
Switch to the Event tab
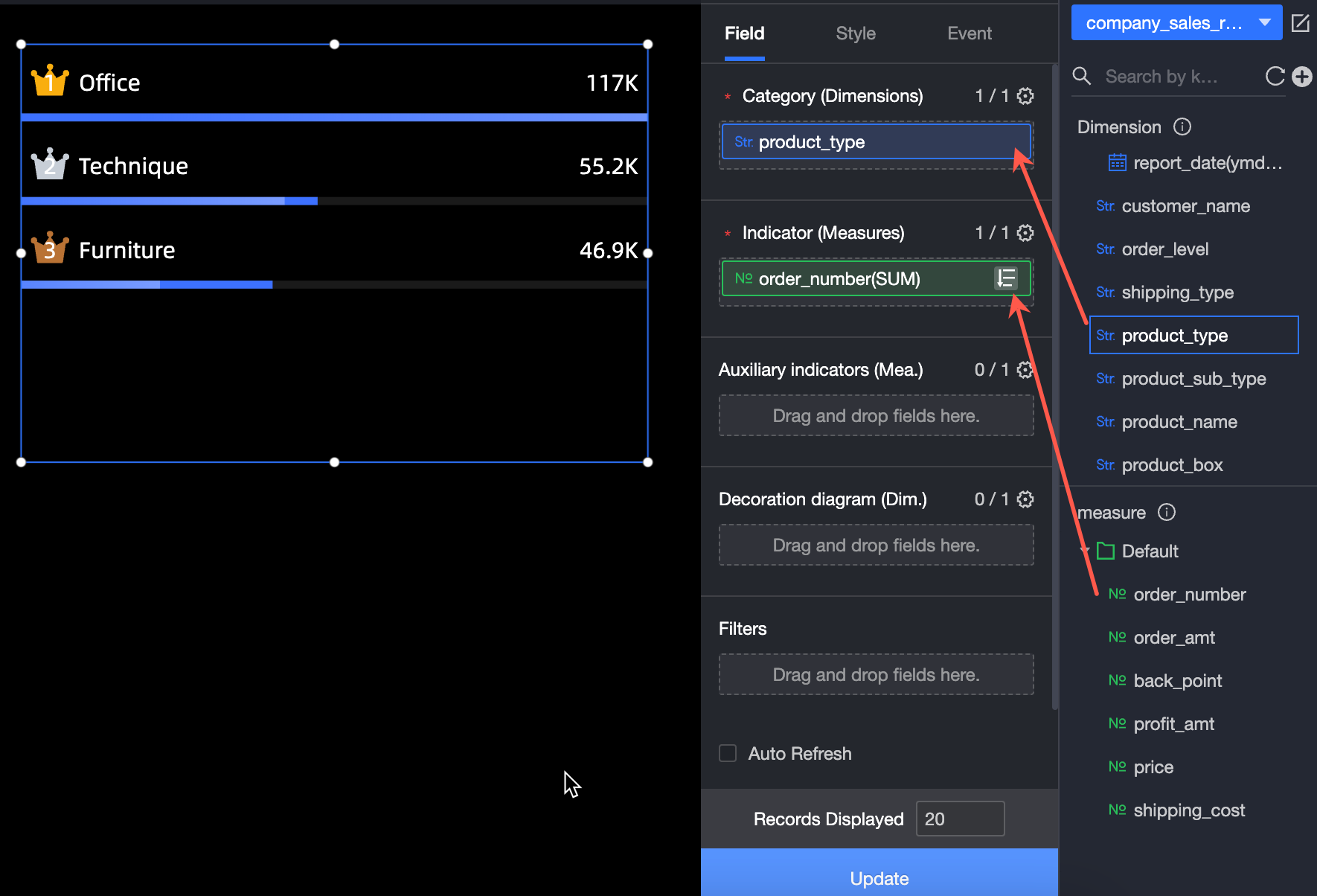pyautogui.click(x=970, y=33)
